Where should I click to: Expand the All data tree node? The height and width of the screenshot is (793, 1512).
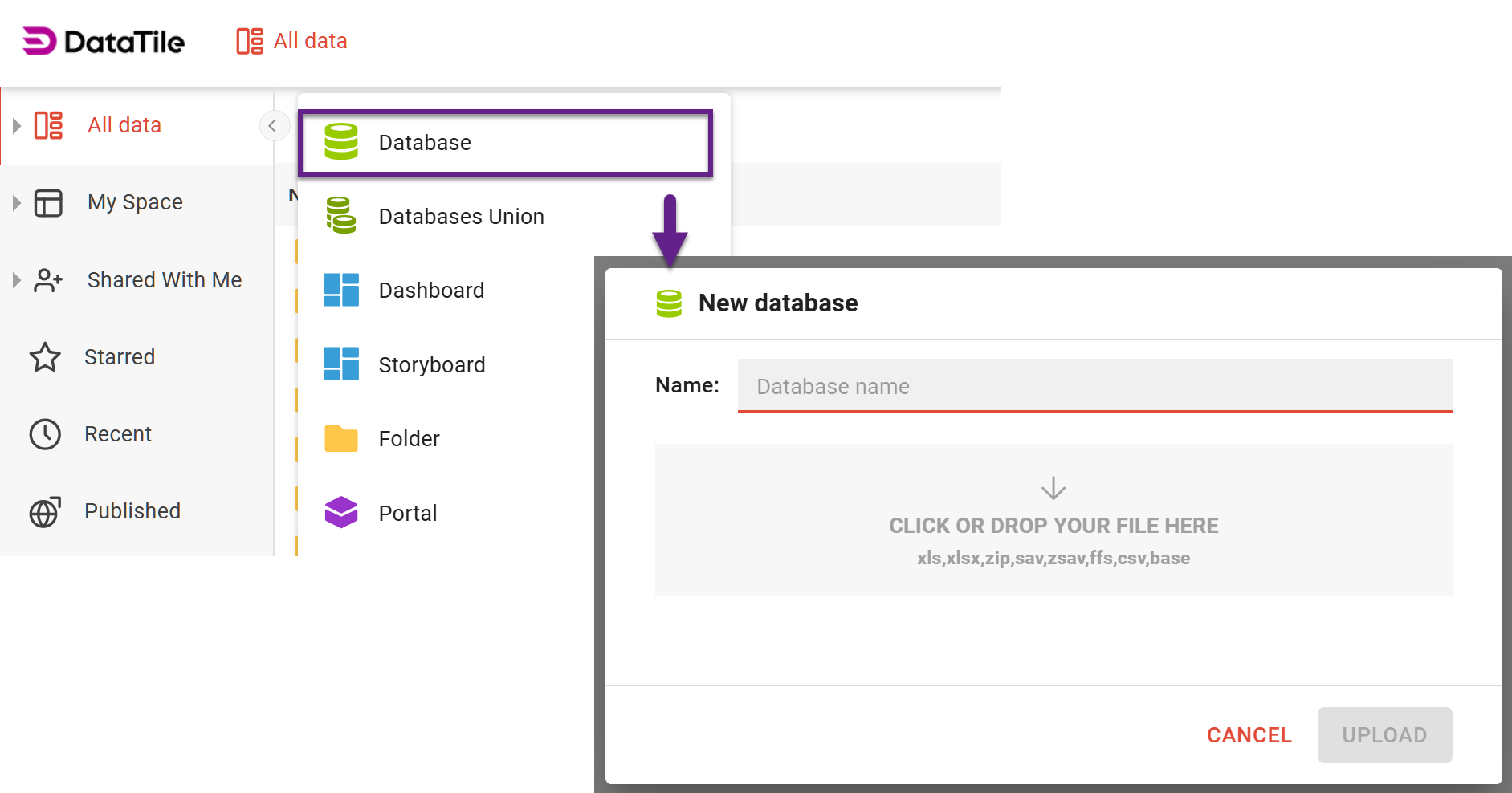coord(16,125)
